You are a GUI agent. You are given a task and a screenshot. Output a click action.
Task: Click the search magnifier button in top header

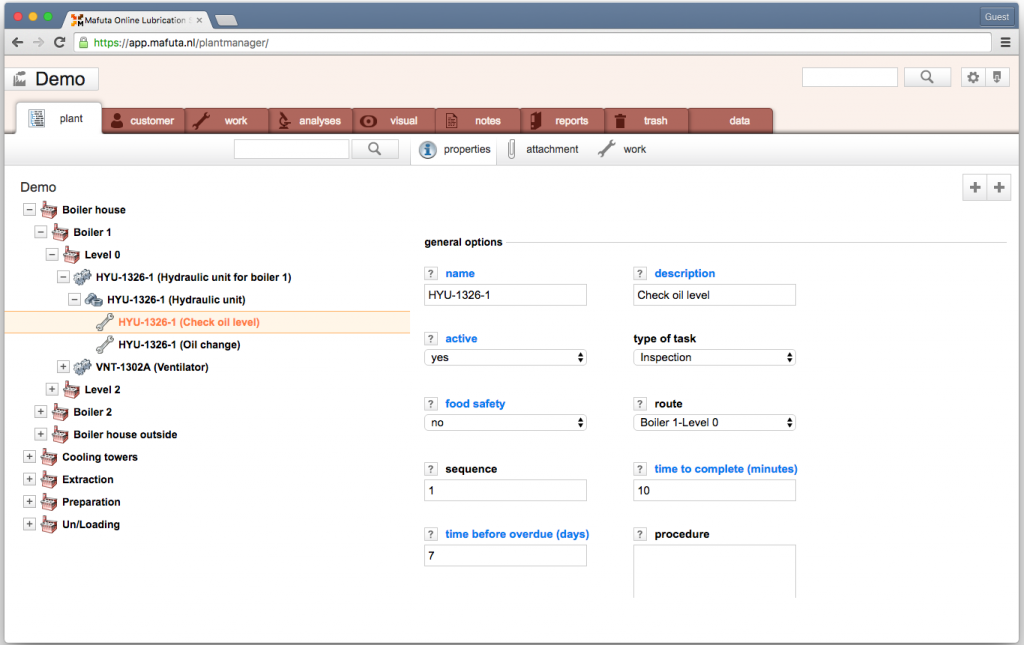coord(927,77)
